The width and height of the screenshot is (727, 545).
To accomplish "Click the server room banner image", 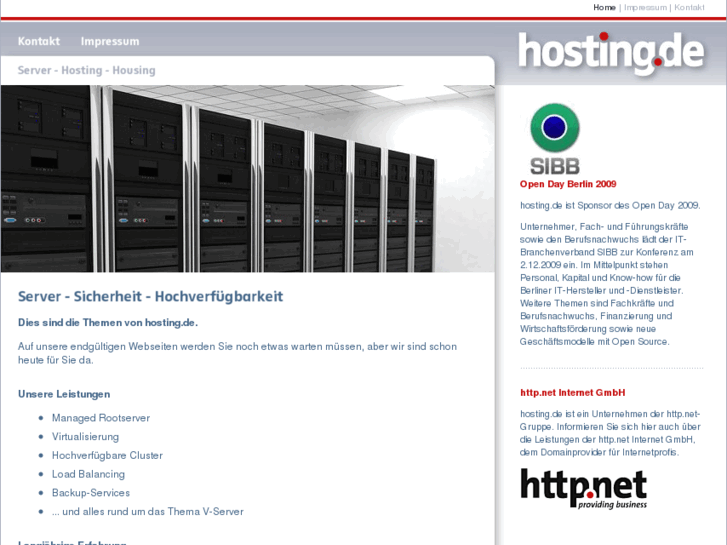I will (x=248, y=178).
